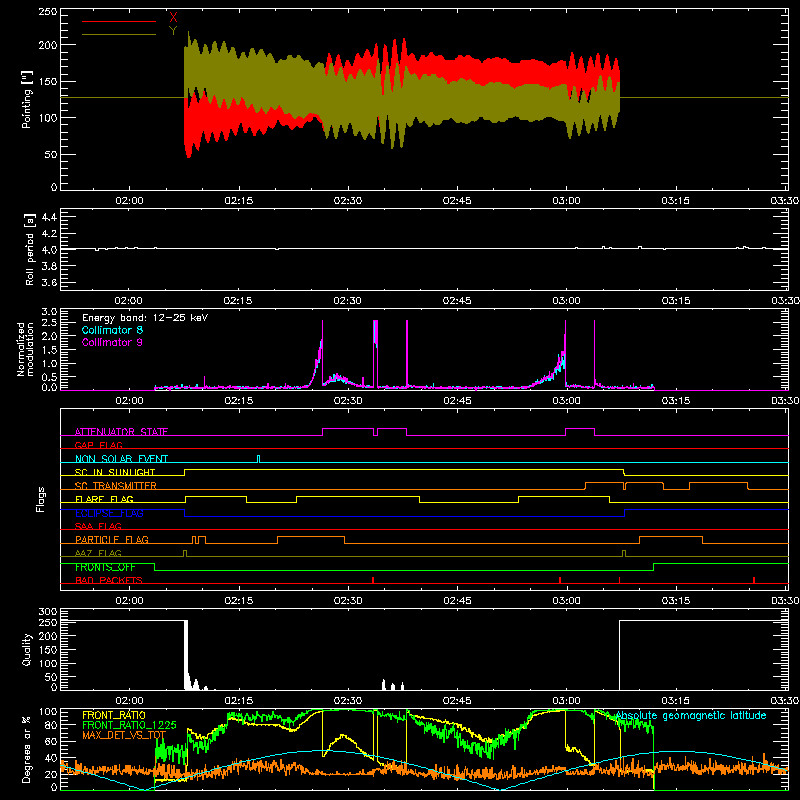800x800 pixels.
Task: Select the "Degrees or %" axis title
Action: [27, 750]
